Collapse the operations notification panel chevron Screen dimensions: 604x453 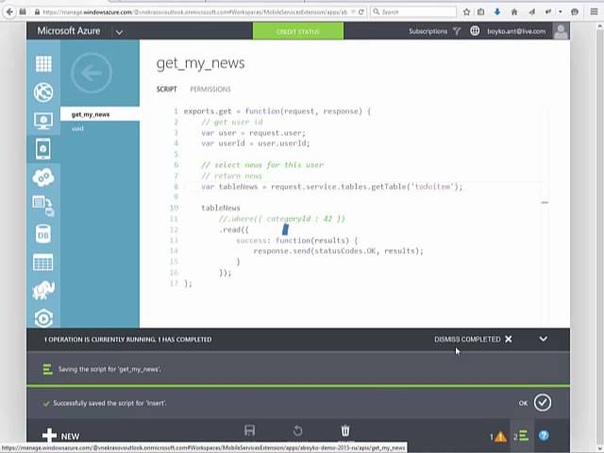pos(543,339)
